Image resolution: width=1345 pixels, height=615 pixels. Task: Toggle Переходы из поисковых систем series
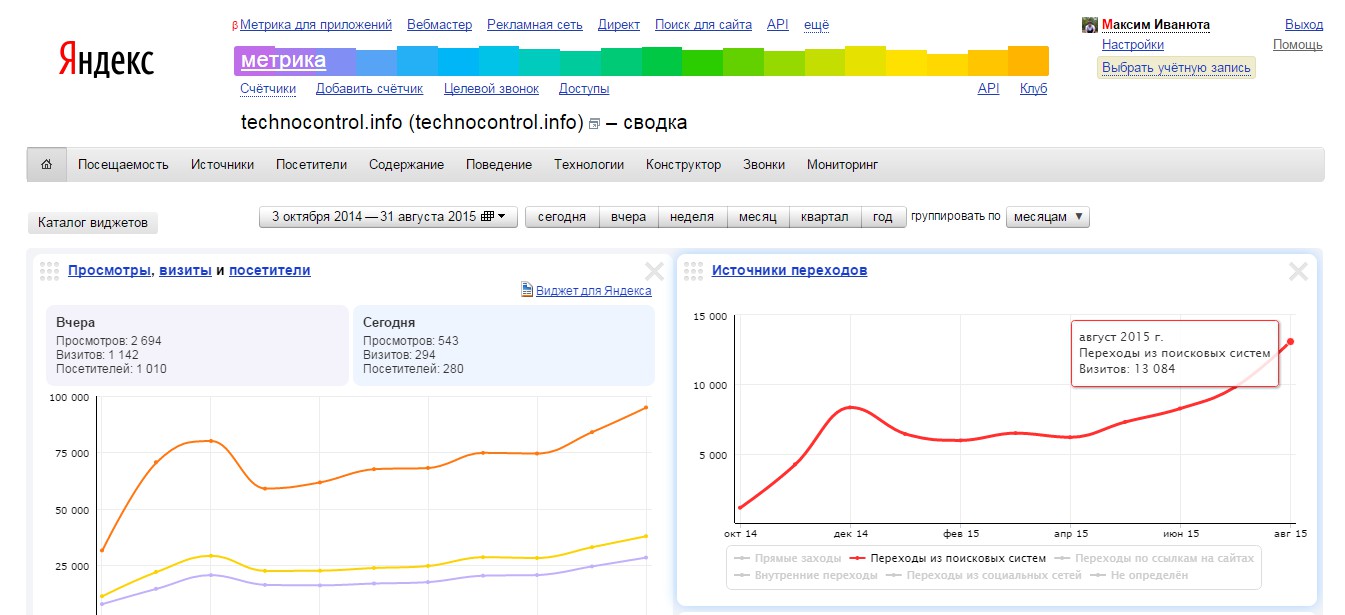946,558
